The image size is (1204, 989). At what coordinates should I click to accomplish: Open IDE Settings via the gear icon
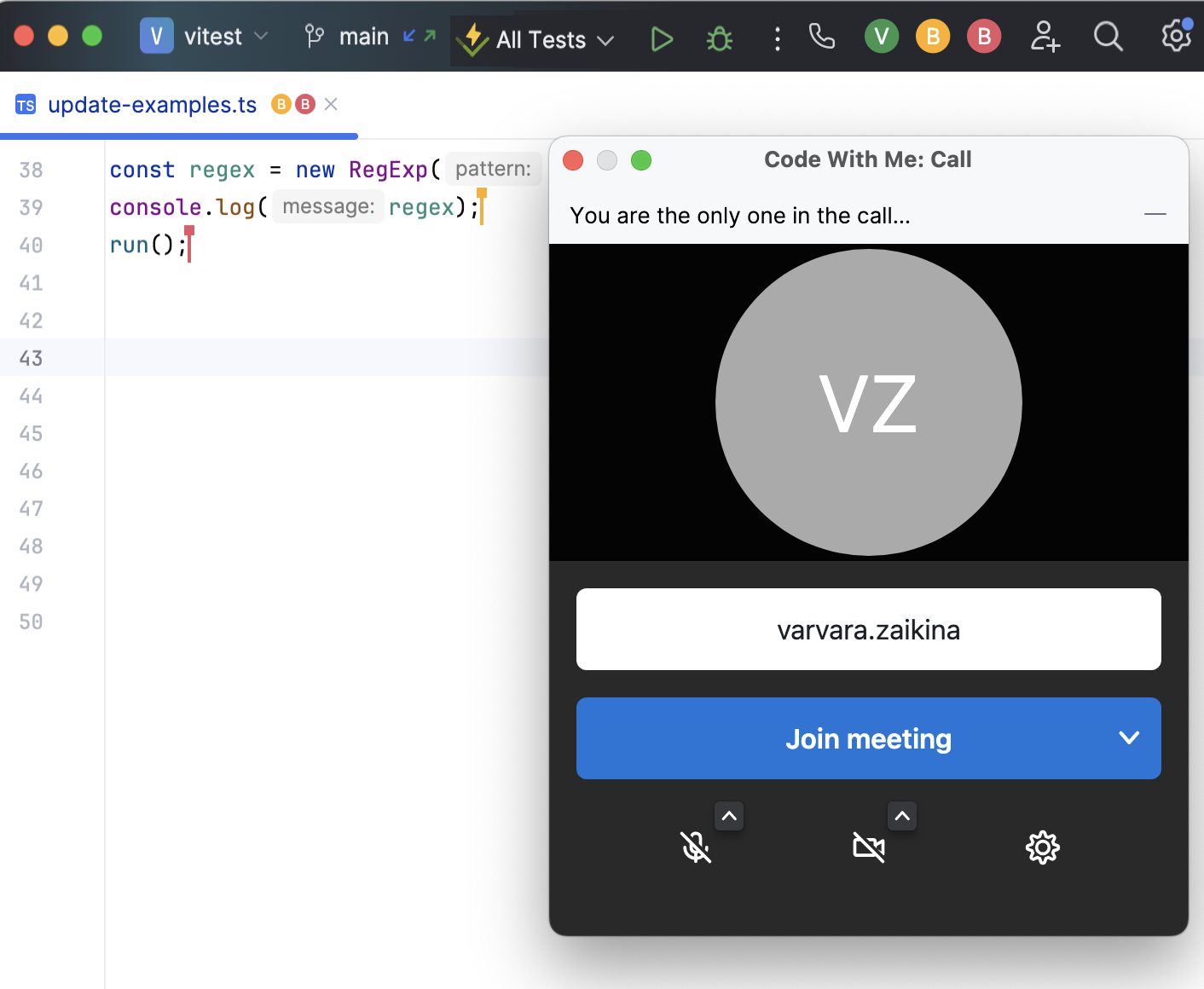(x=1175, y=38)
